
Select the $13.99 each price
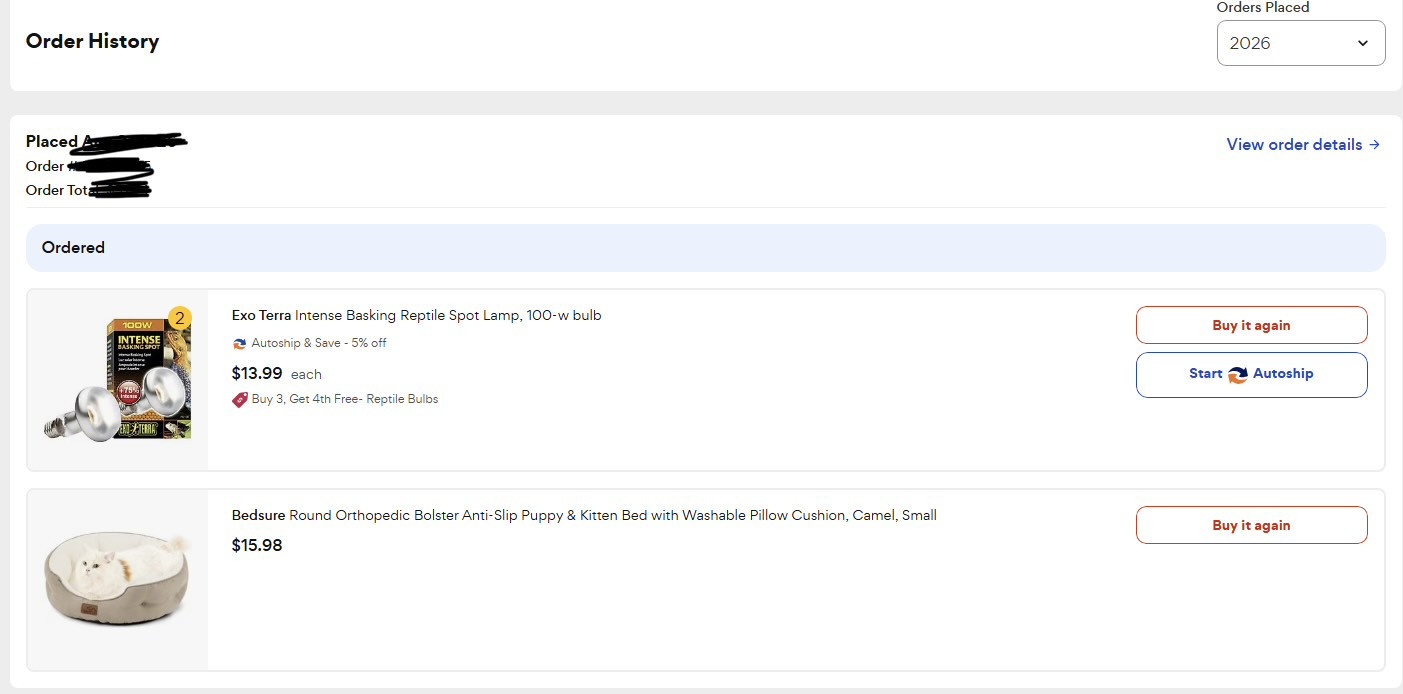point(277,373)
